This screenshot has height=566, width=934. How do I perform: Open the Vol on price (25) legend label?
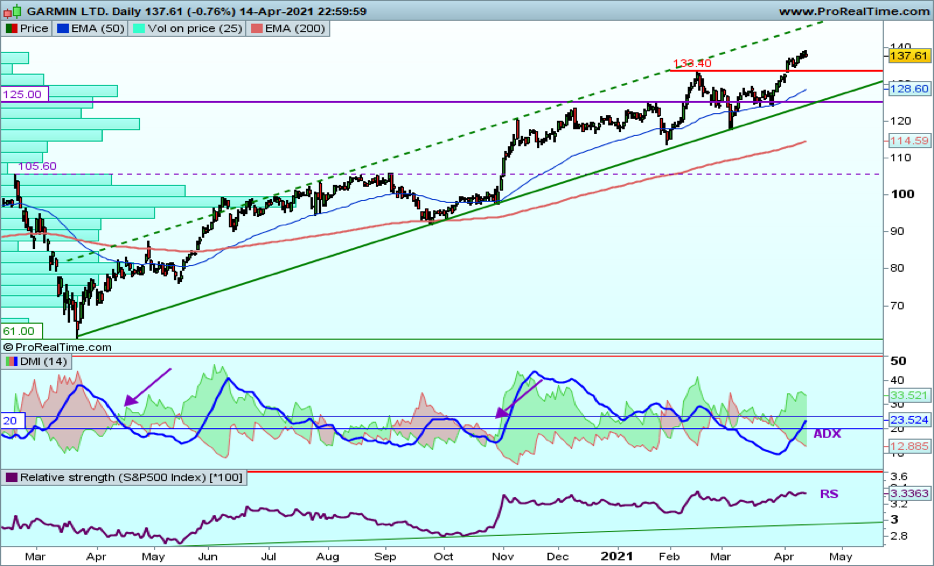195,28
